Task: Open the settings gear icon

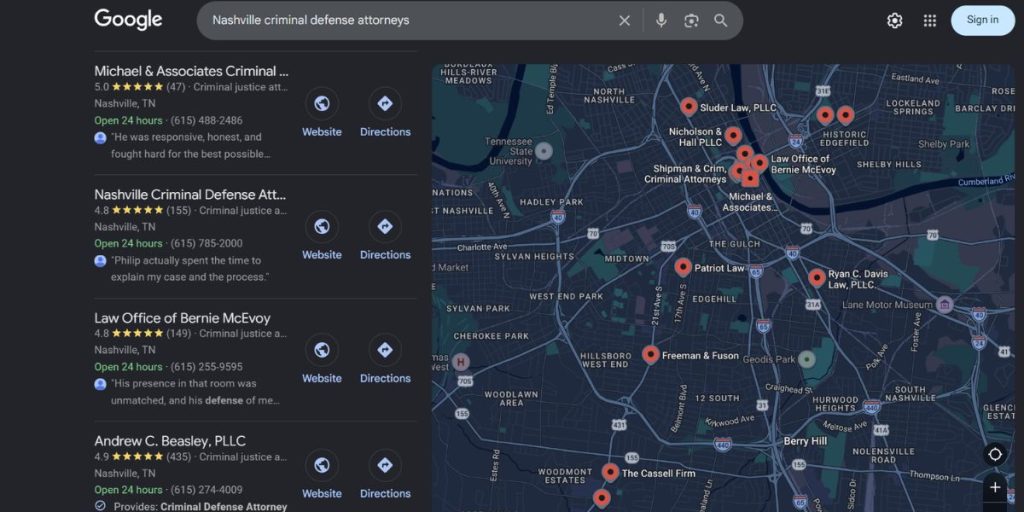Action: [895, 20]
